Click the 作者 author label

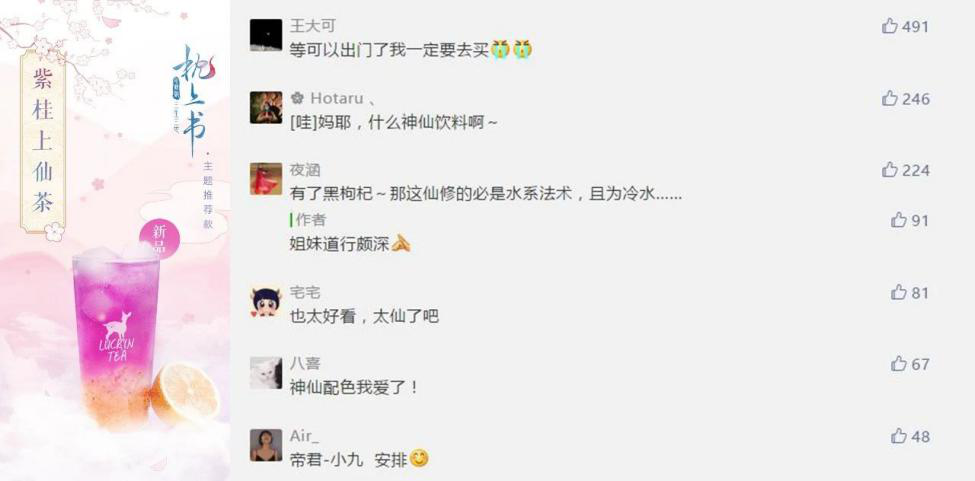[311, 220]
